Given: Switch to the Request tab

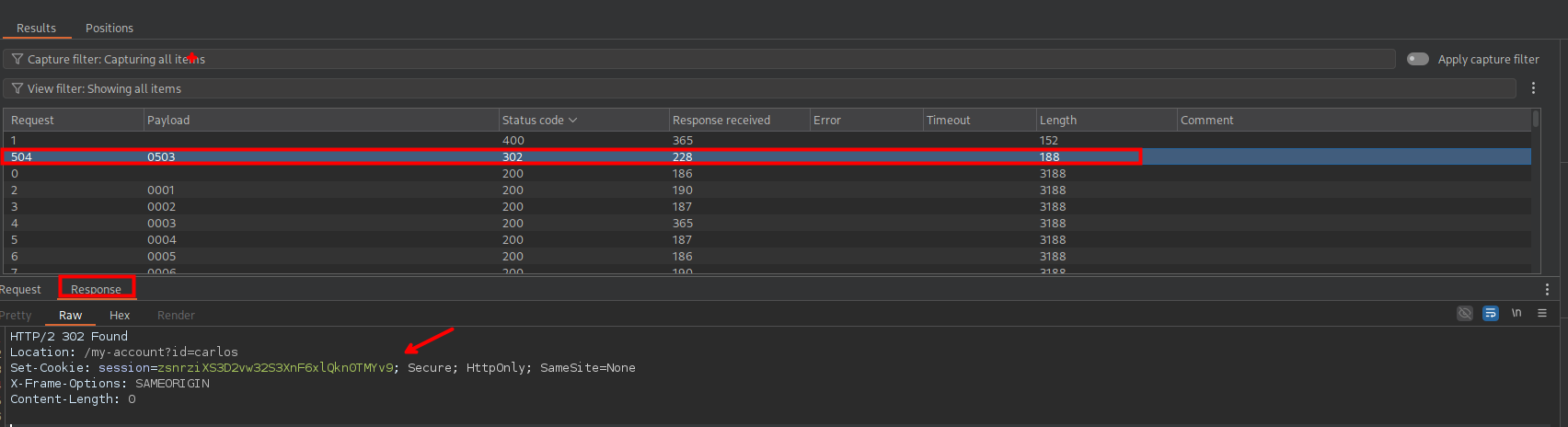Looking at the screenshot, I should click(21, 289).
